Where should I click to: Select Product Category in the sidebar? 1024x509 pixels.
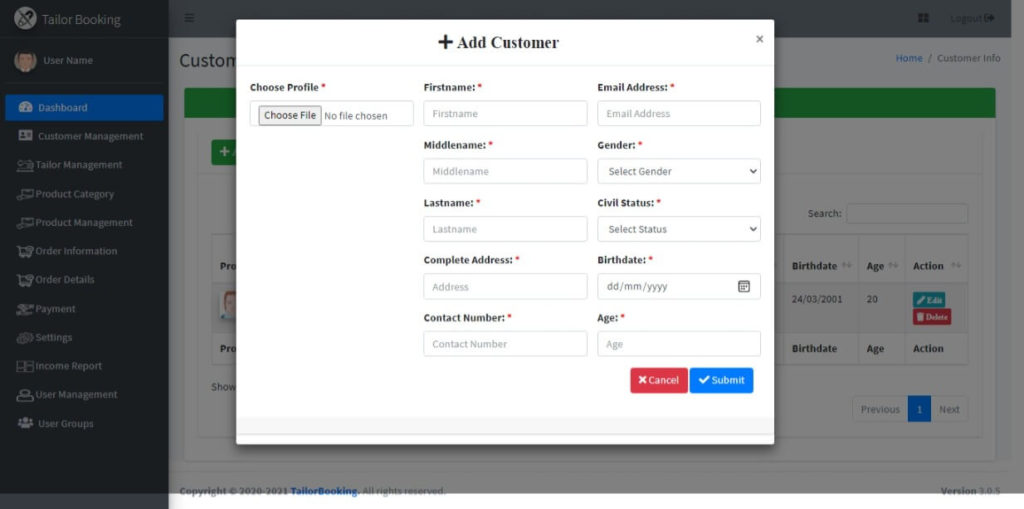pyautogui.click(x=84, y=194)
